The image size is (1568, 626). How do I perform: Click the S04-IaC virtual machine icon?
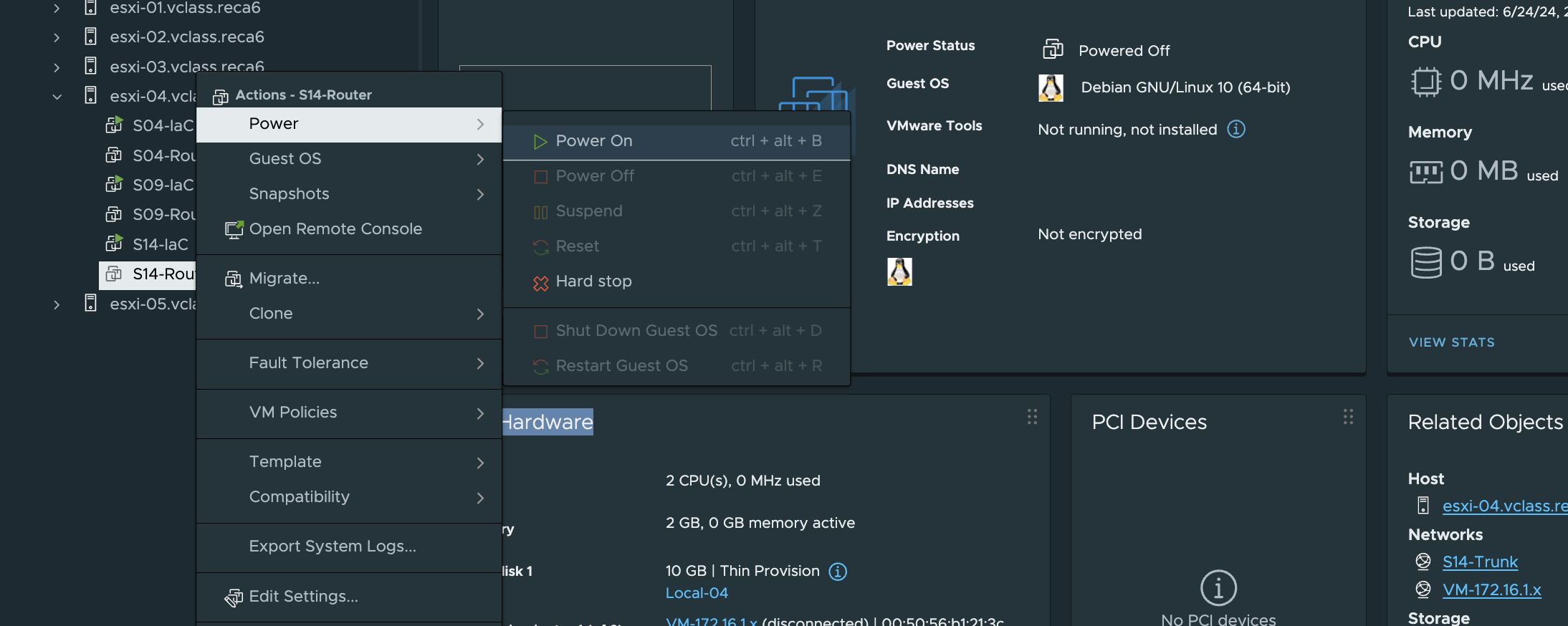pos(114,125)
